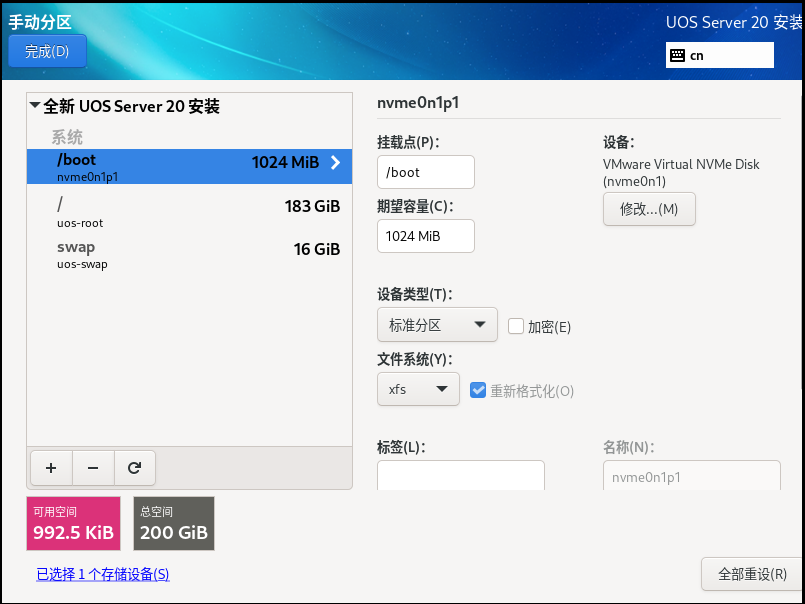Open the cn keyboard layout indicator
Screen dimensions: 805x604
click(x=719, y=55)
